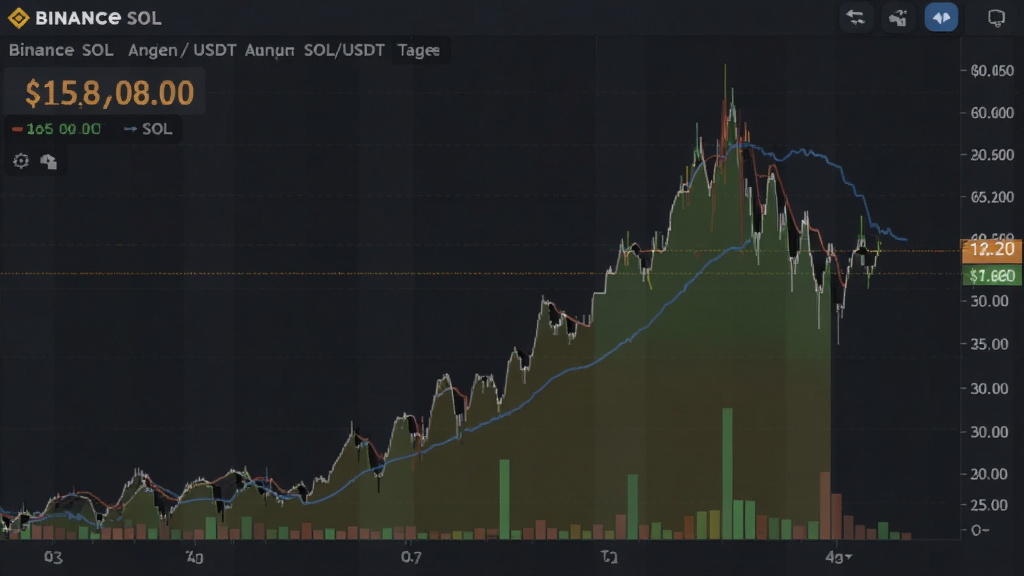1024x576 pixels.
Task: Open the 'Tagee' tab
Action: pos(419,50)
